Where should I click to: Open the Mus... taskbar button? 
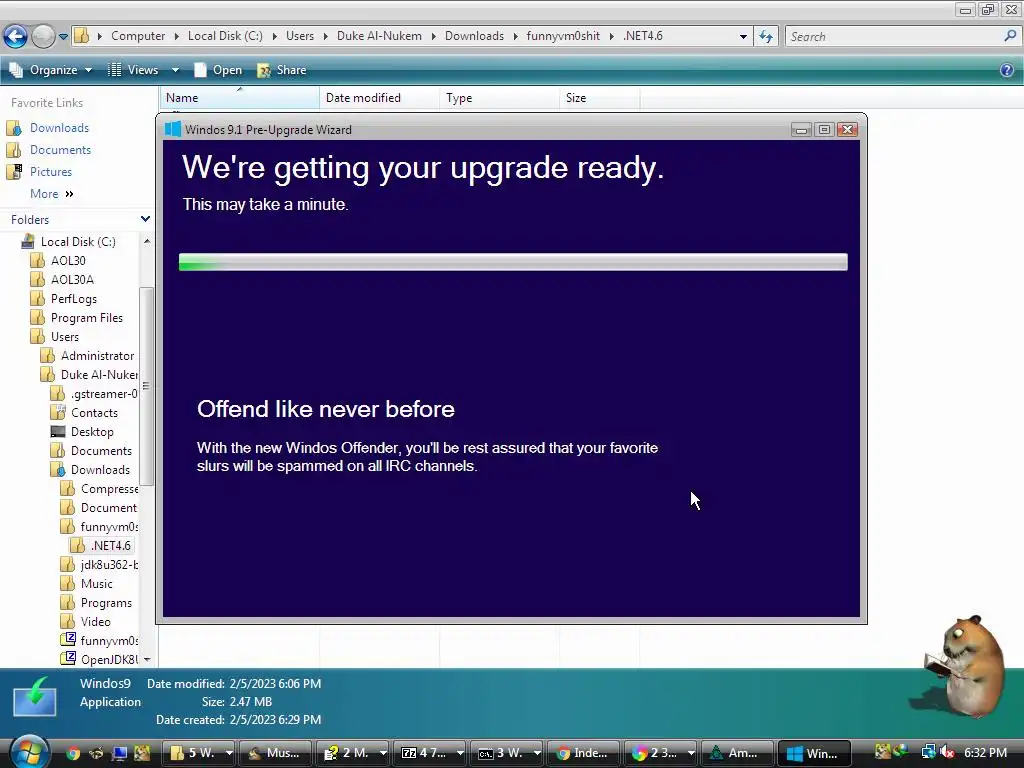pyautogui.click(x=275, y=753)
